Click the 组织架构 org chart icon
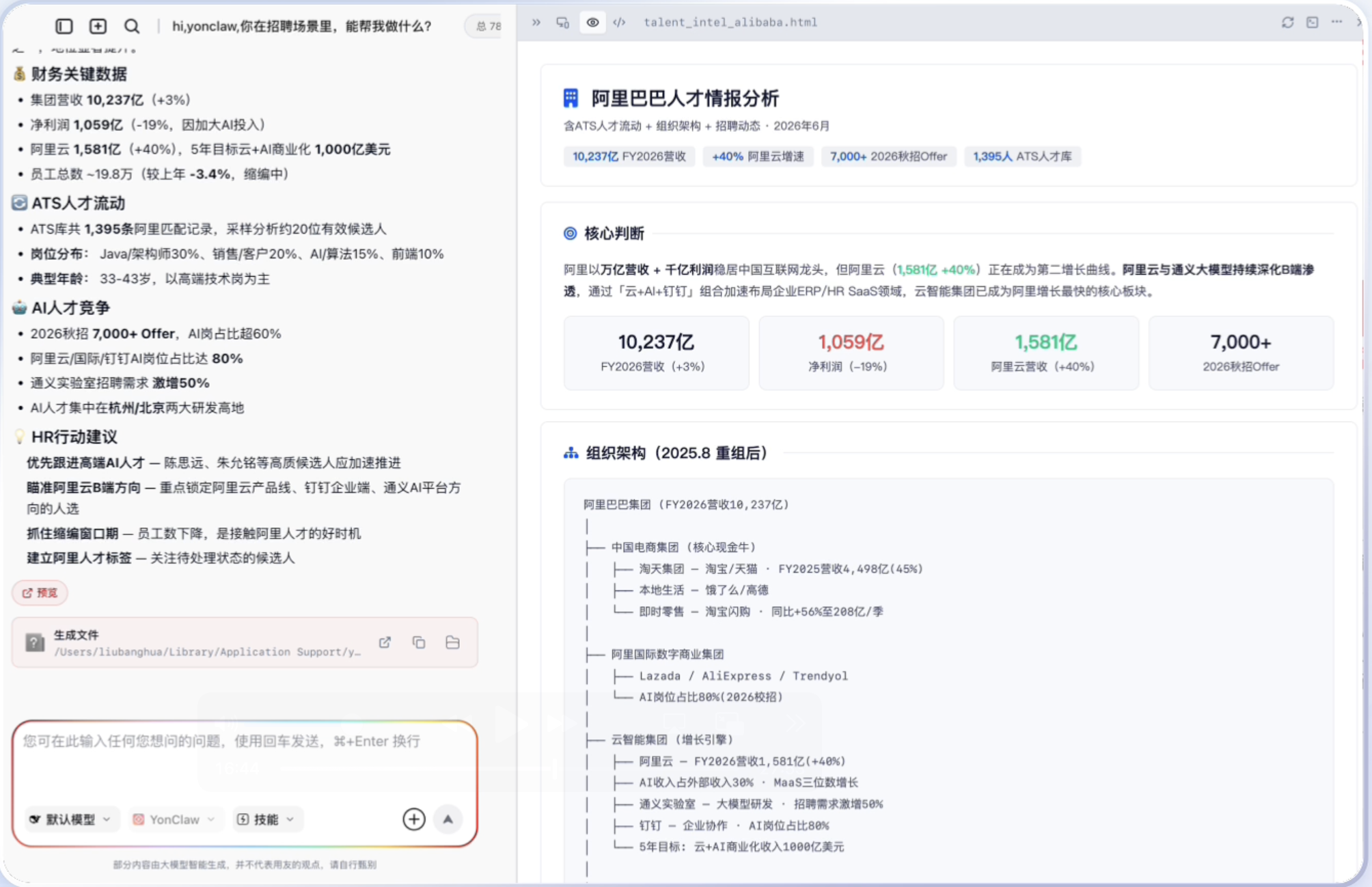The height and width of the screenshot is (887, 1372). (571, 453)
